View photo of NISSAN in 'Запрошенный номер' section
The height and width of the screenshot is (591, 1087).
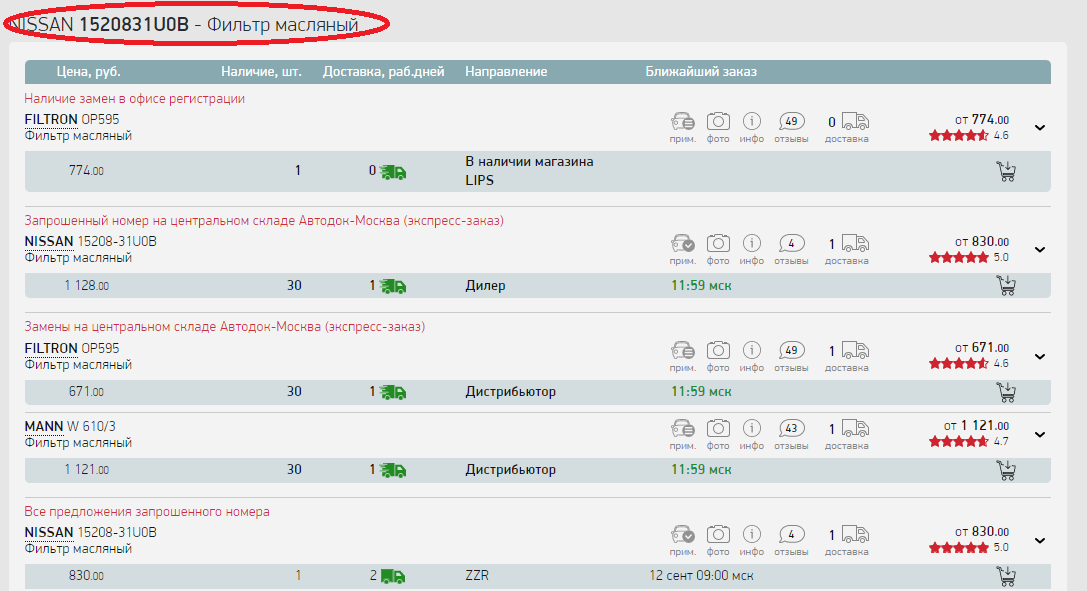pyautogui.click(x=718, y=244)
